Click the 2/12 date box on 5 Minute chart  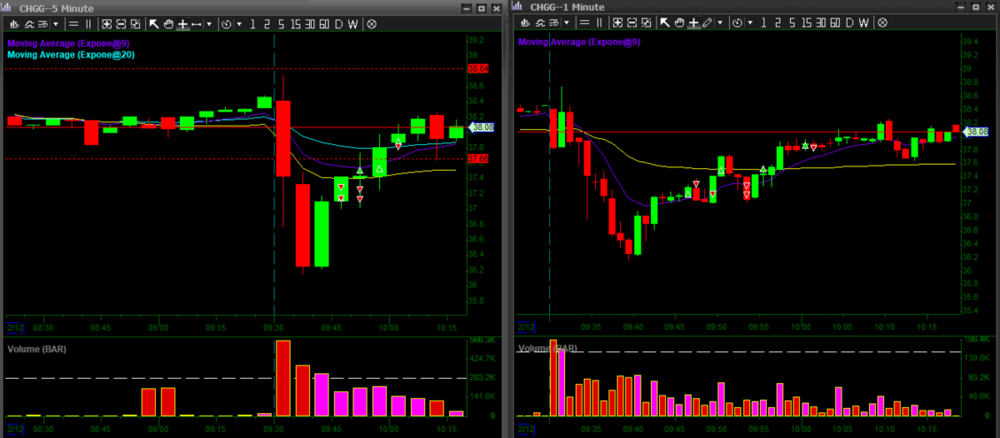point(13,327)
